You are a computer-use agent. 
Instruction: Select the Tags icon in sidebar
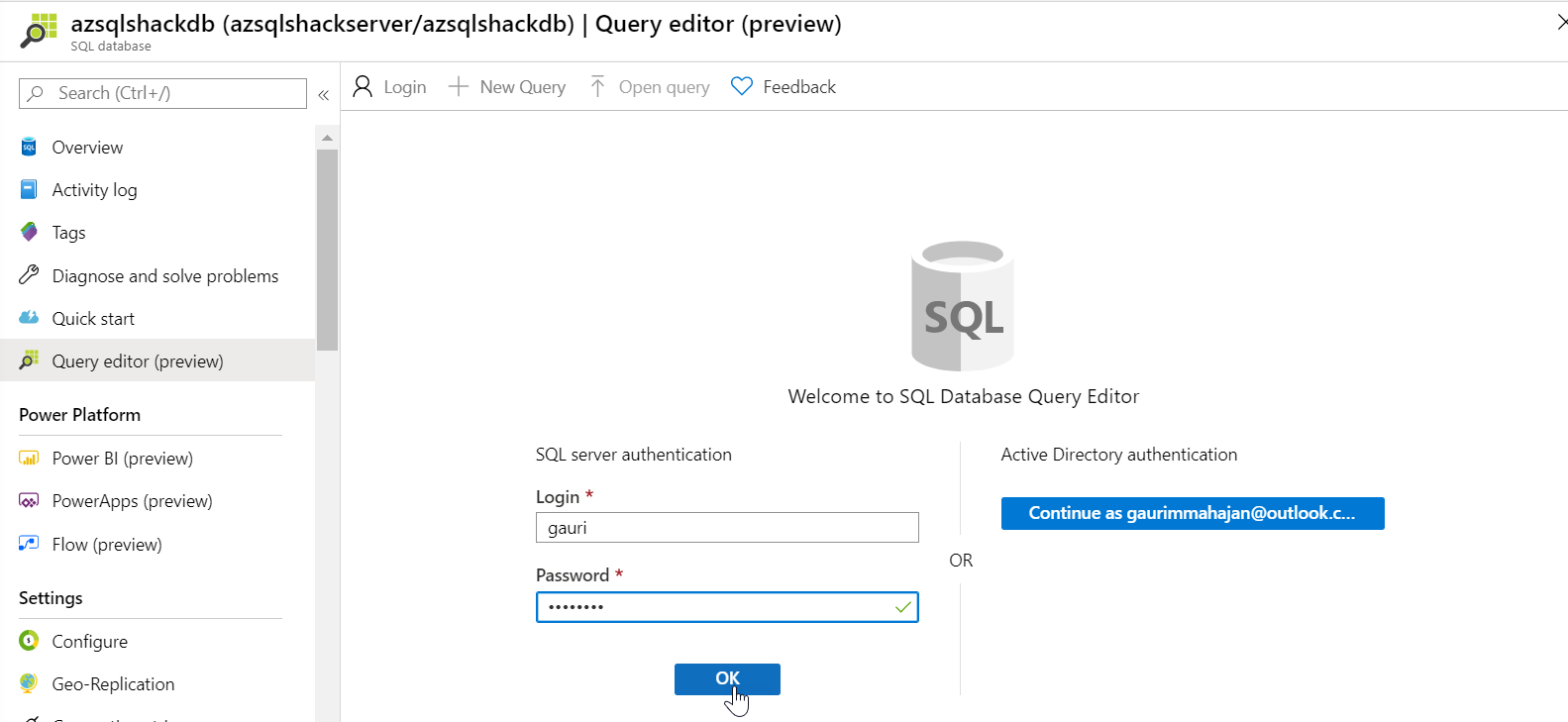(x=29, y=233)
